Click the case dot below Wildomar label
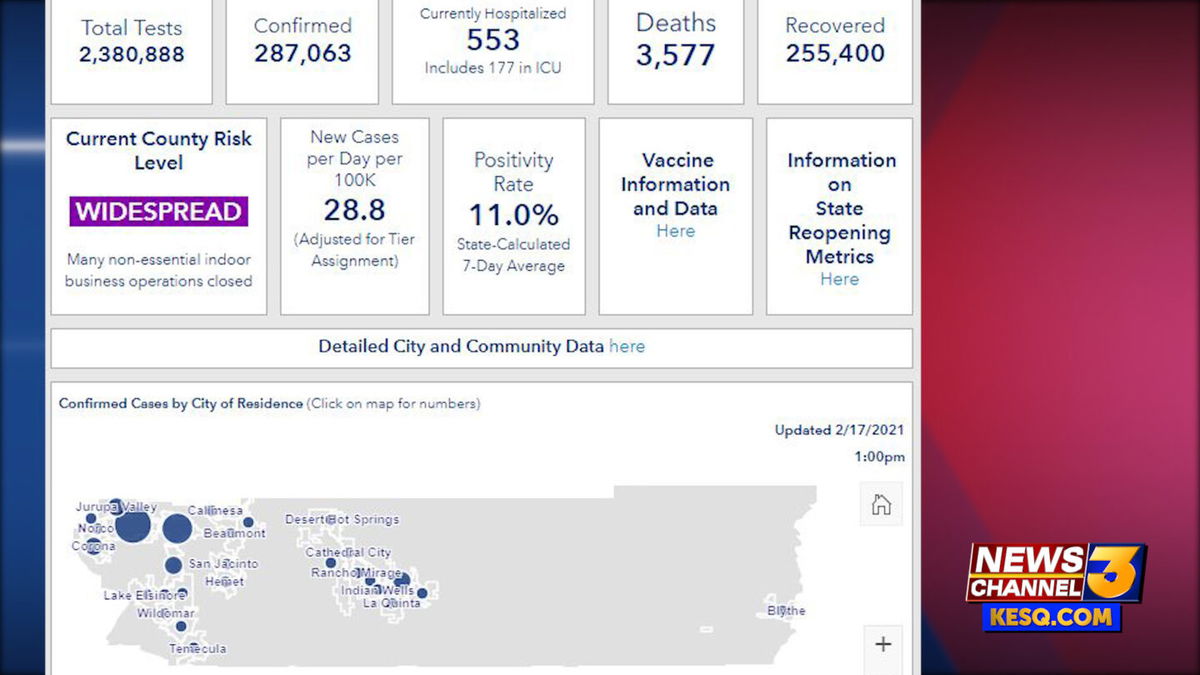This screenshot has width=1200, height=675. 181,627
